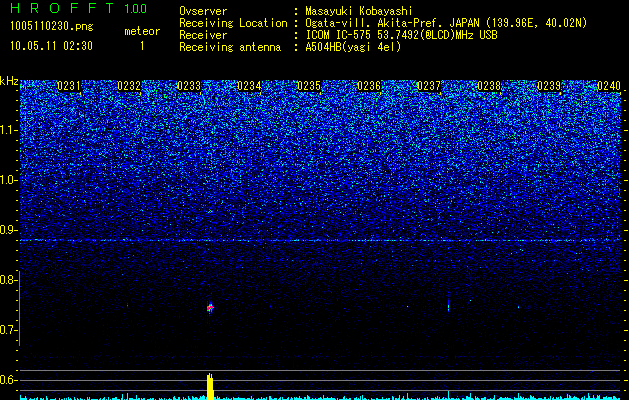The width and height of the screenshot is (629, 400).
Task: Click the HROFFT title text
Action: click(61, 8)
